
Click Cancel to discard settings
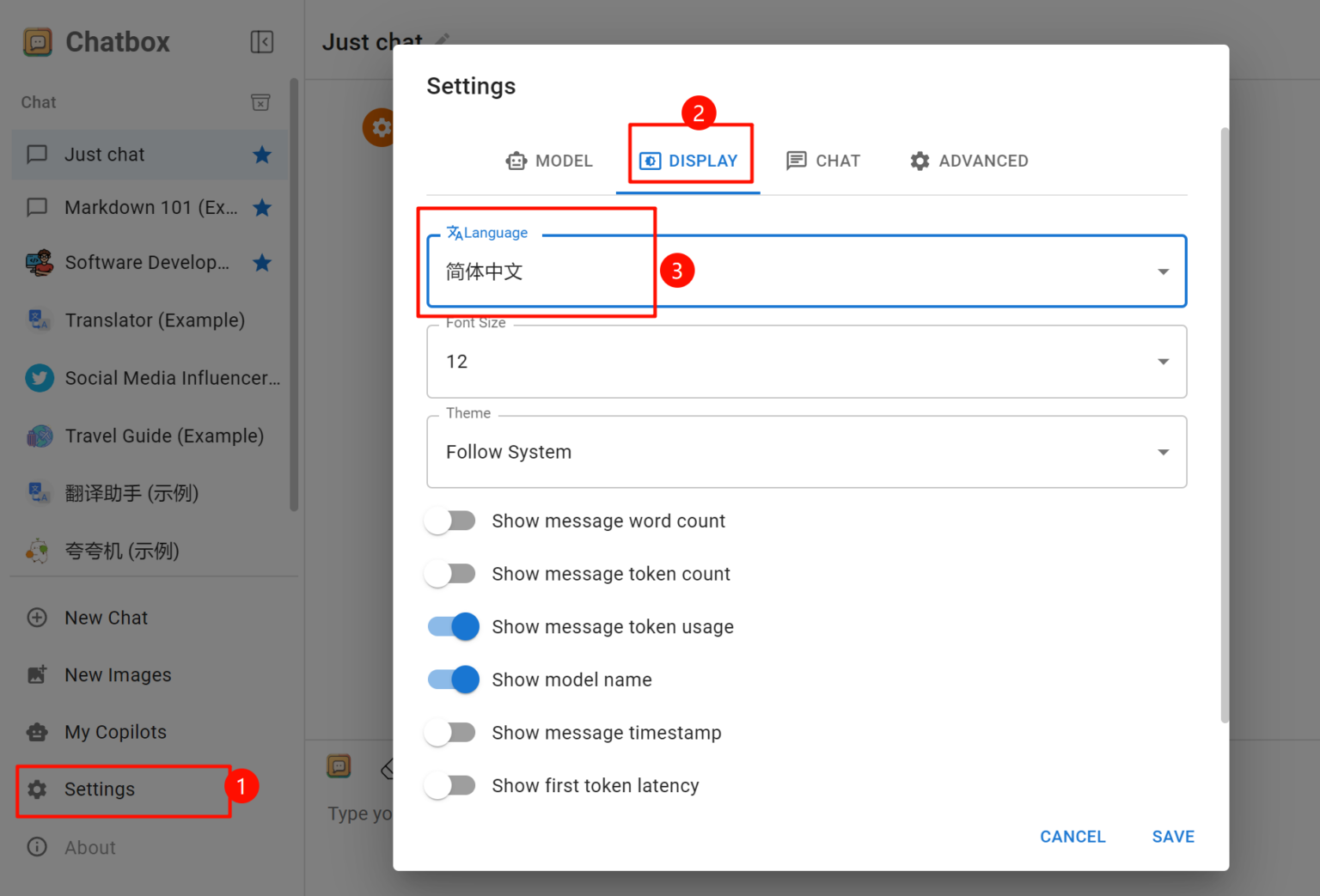pos(1072,837)
